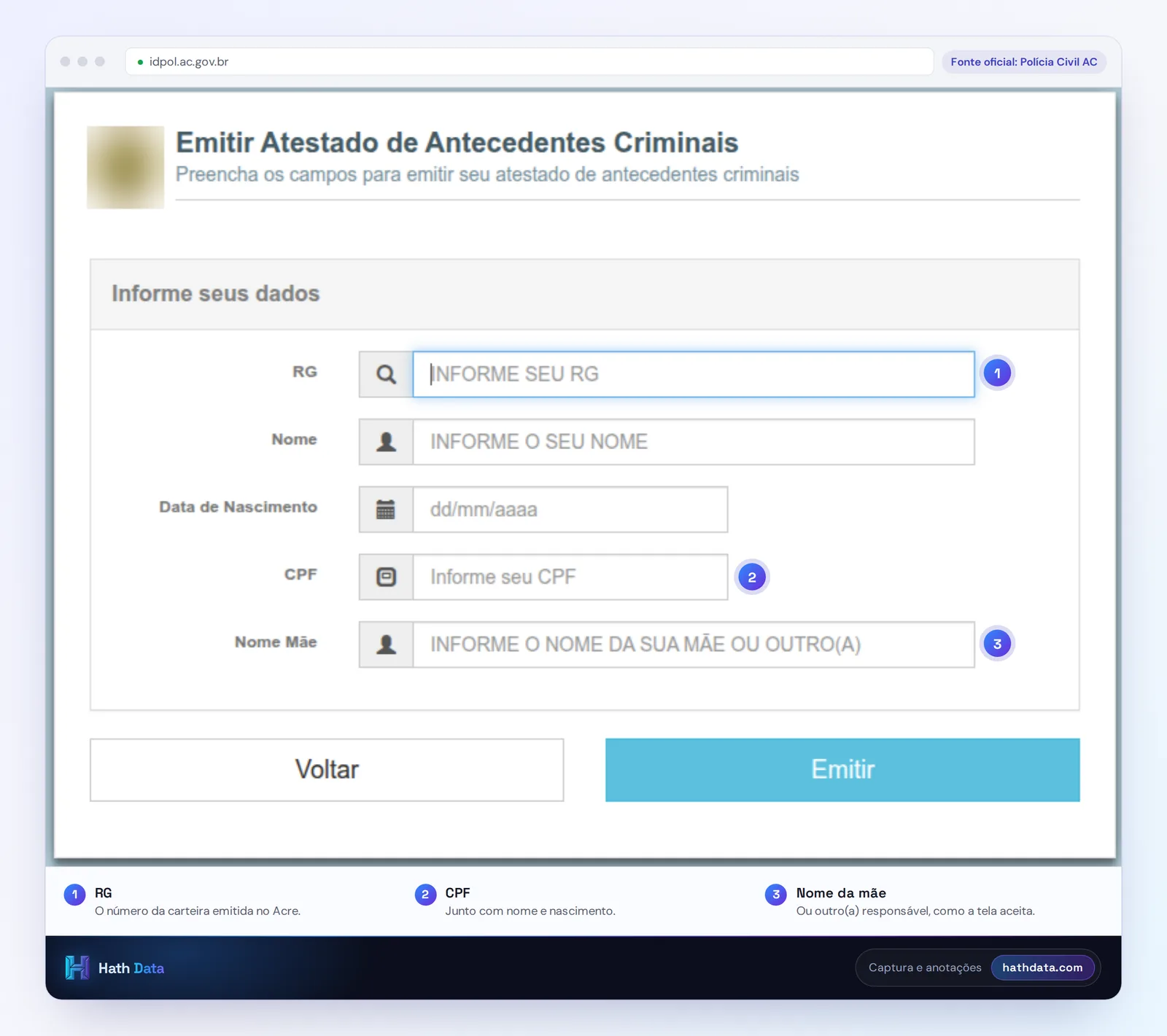Screen dimensions: 1167x1036
Task: Focus the INFORME O SEU NOME input
Action: tap(694, 442)
